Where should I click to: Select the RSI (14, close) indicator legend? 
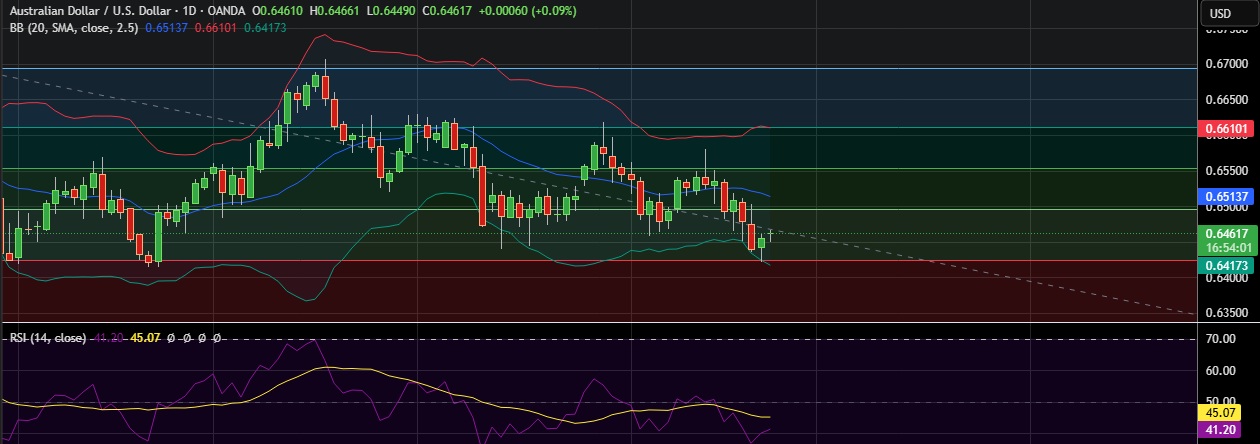(47, 338)
